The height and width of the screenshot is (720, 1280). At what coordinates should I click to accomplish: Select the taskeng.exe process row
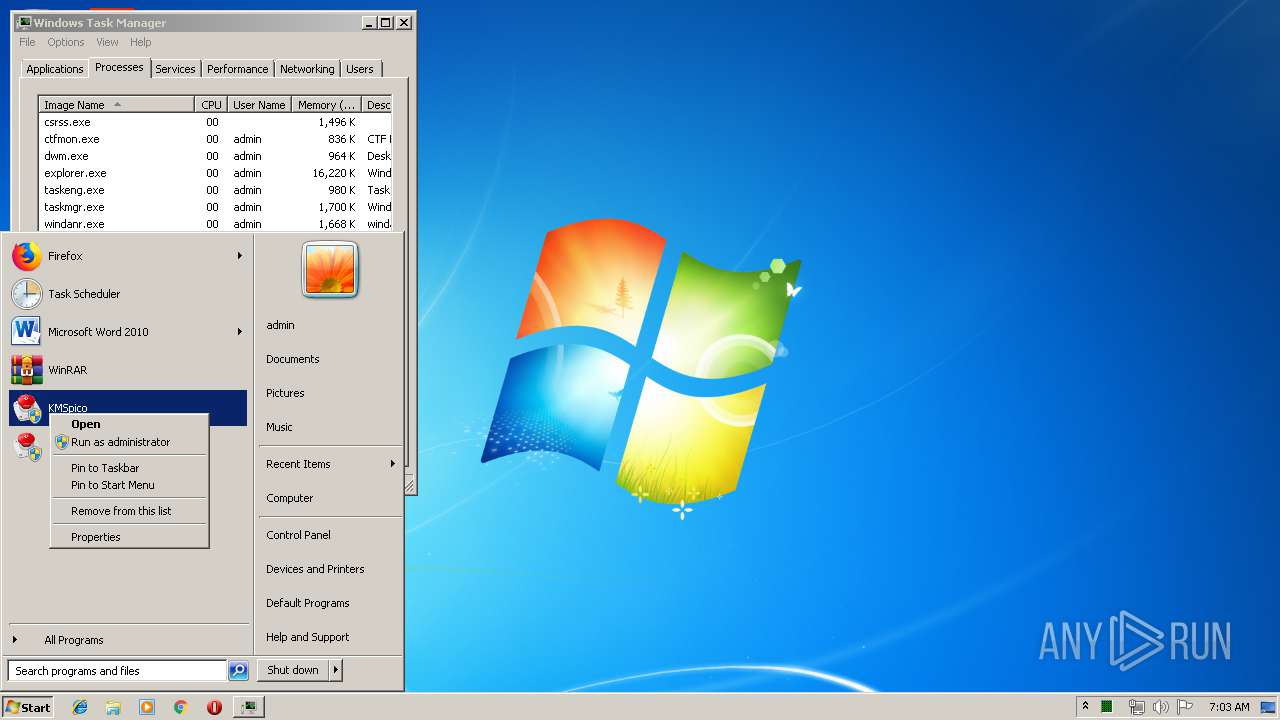coord(215,190)
